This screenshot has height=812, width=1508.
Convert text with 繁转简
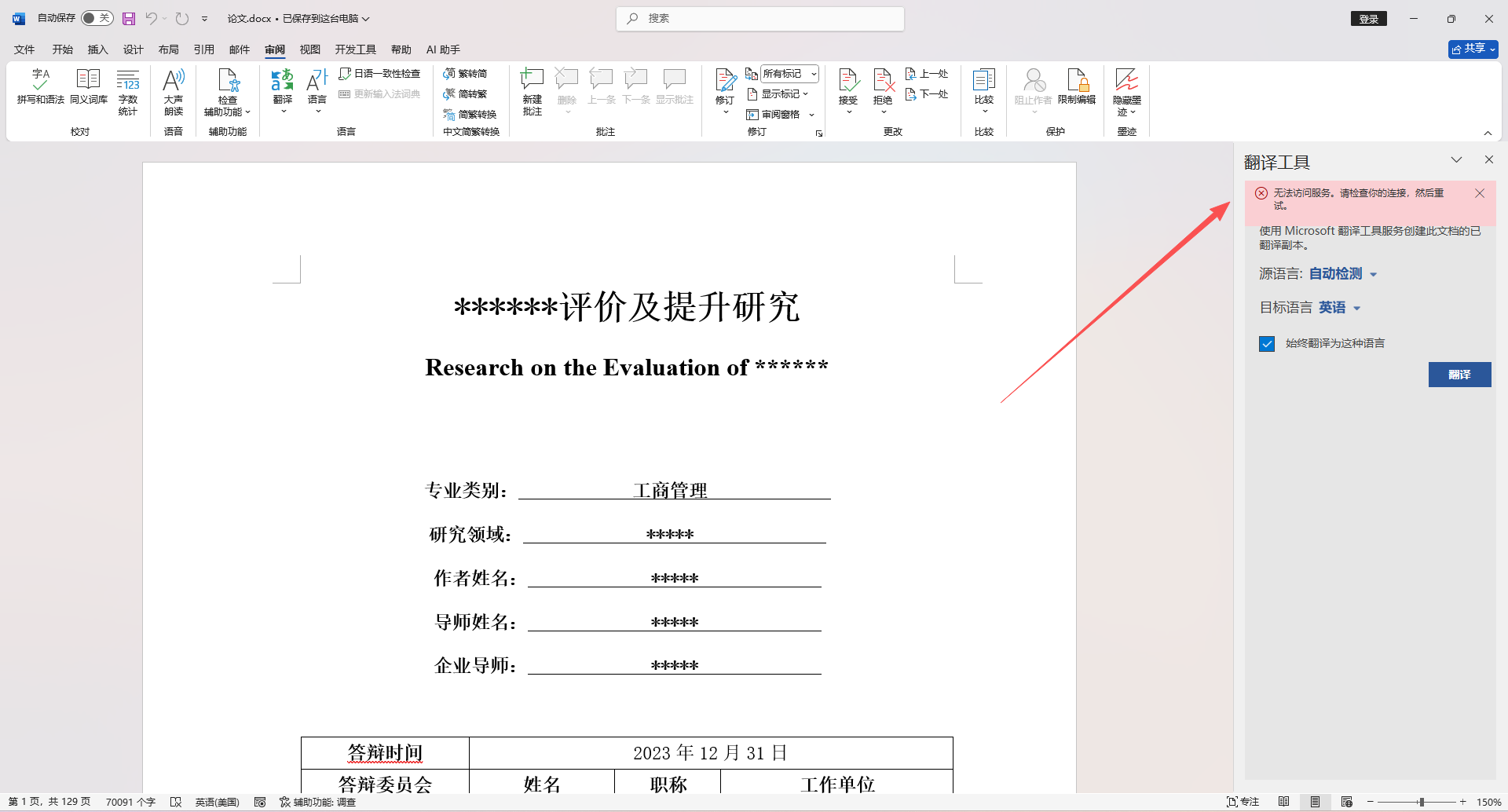pyautogui.click(x=465, y=74)
